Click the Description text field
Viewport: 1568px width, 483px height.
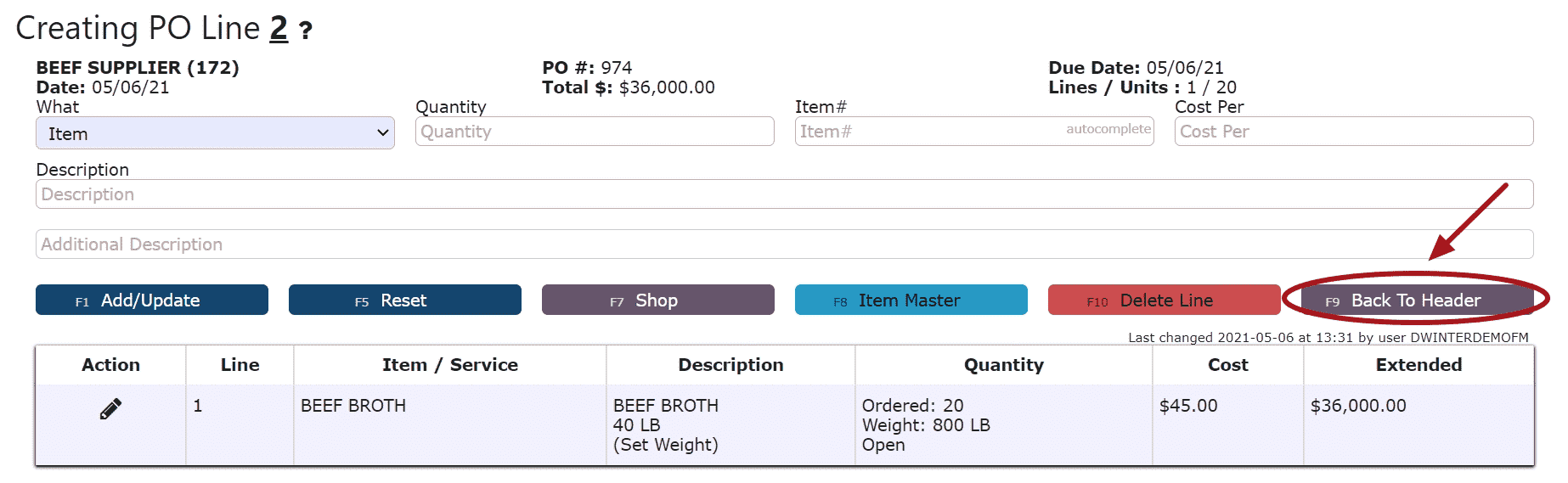coord(785,194)
